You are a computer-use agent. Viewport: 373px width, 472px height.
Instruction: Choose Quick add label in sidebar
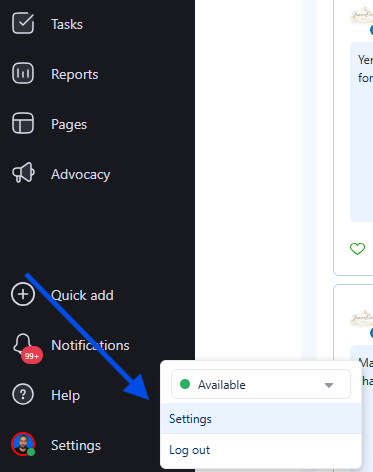pos(82,295)
